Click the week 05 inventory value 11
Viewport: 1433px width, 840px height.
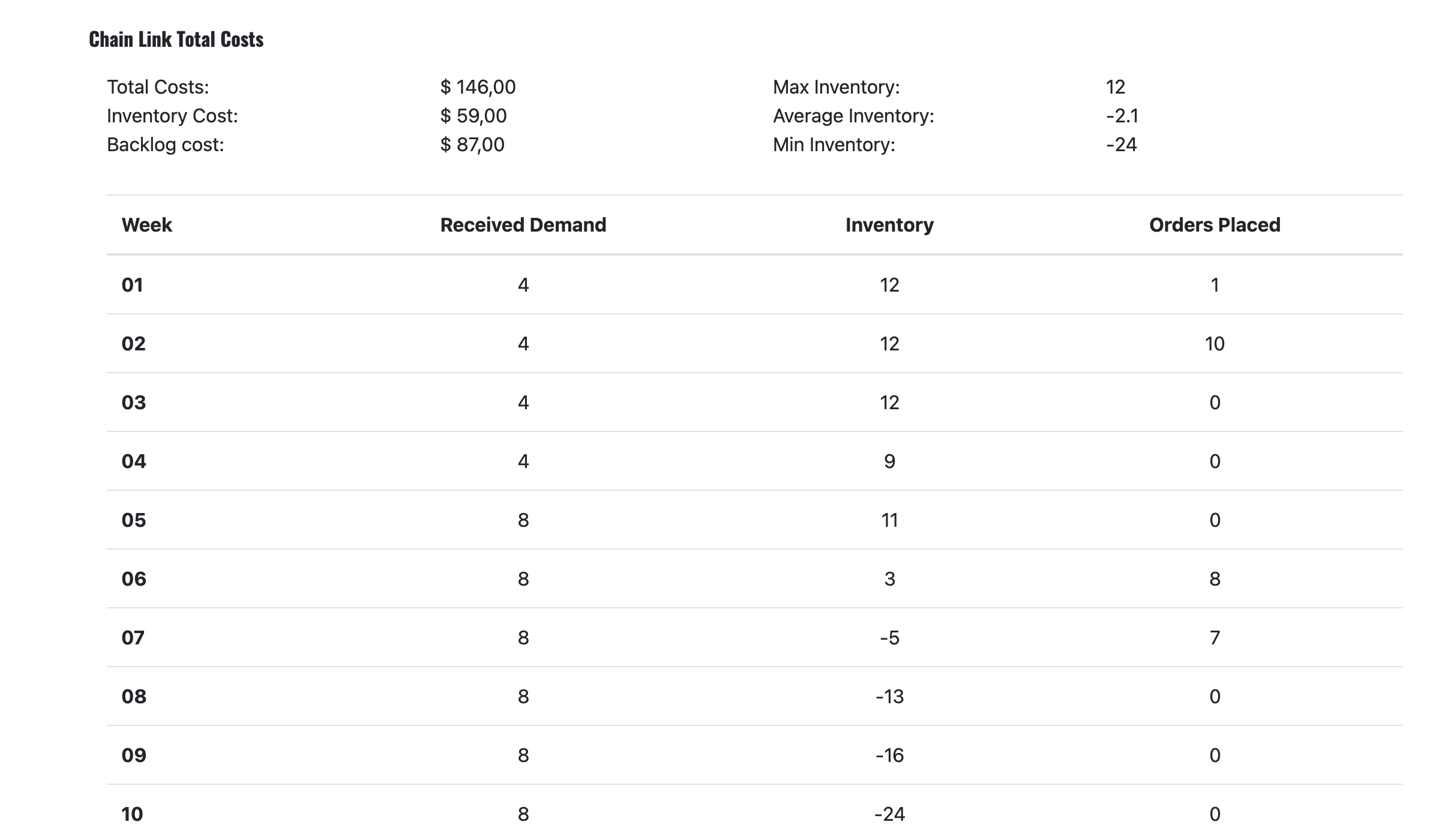click(889, 520)
